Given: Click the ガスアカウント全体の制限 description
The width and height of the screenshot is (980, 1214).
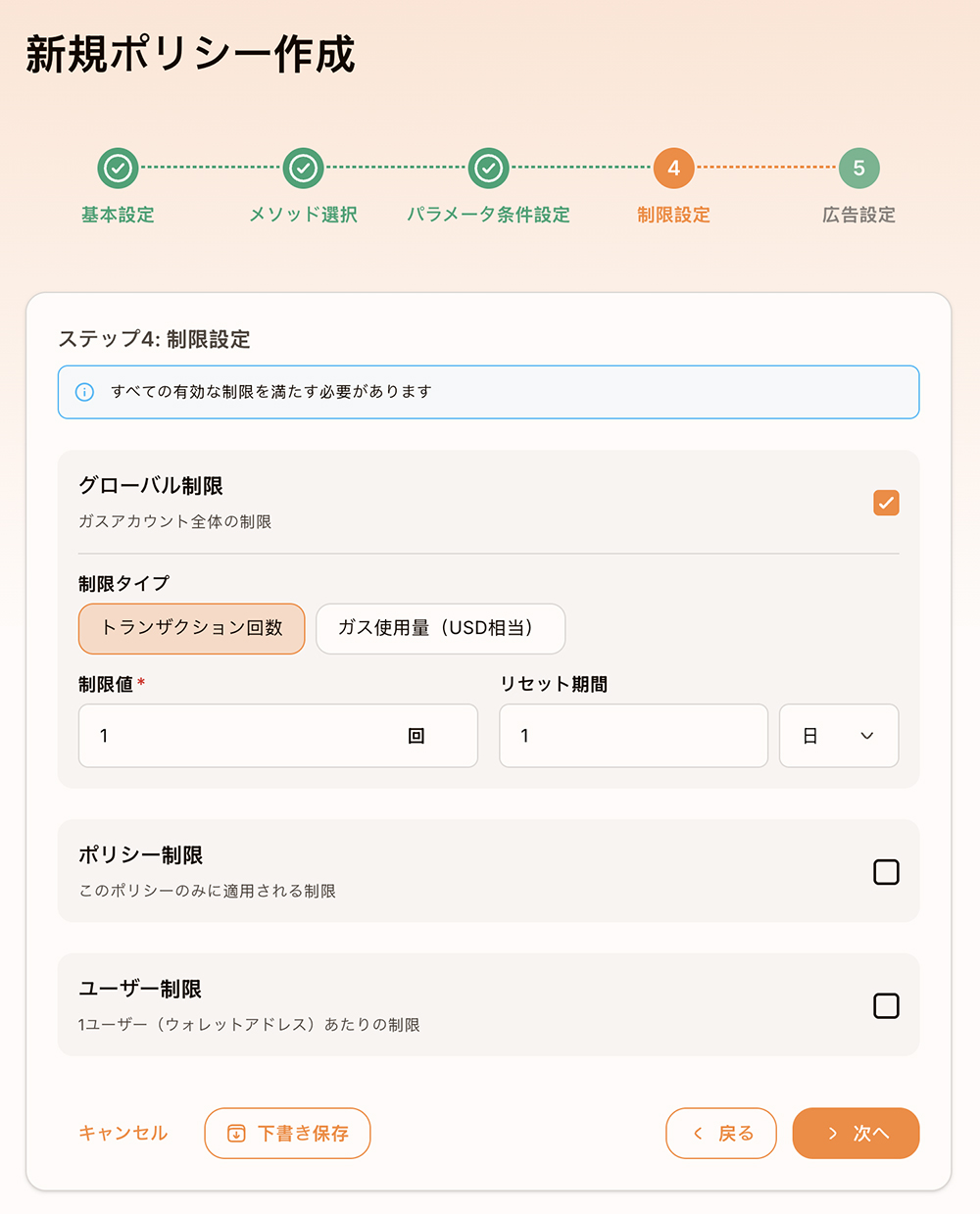Looking at the screenshot, I should [x=175, y=522].
